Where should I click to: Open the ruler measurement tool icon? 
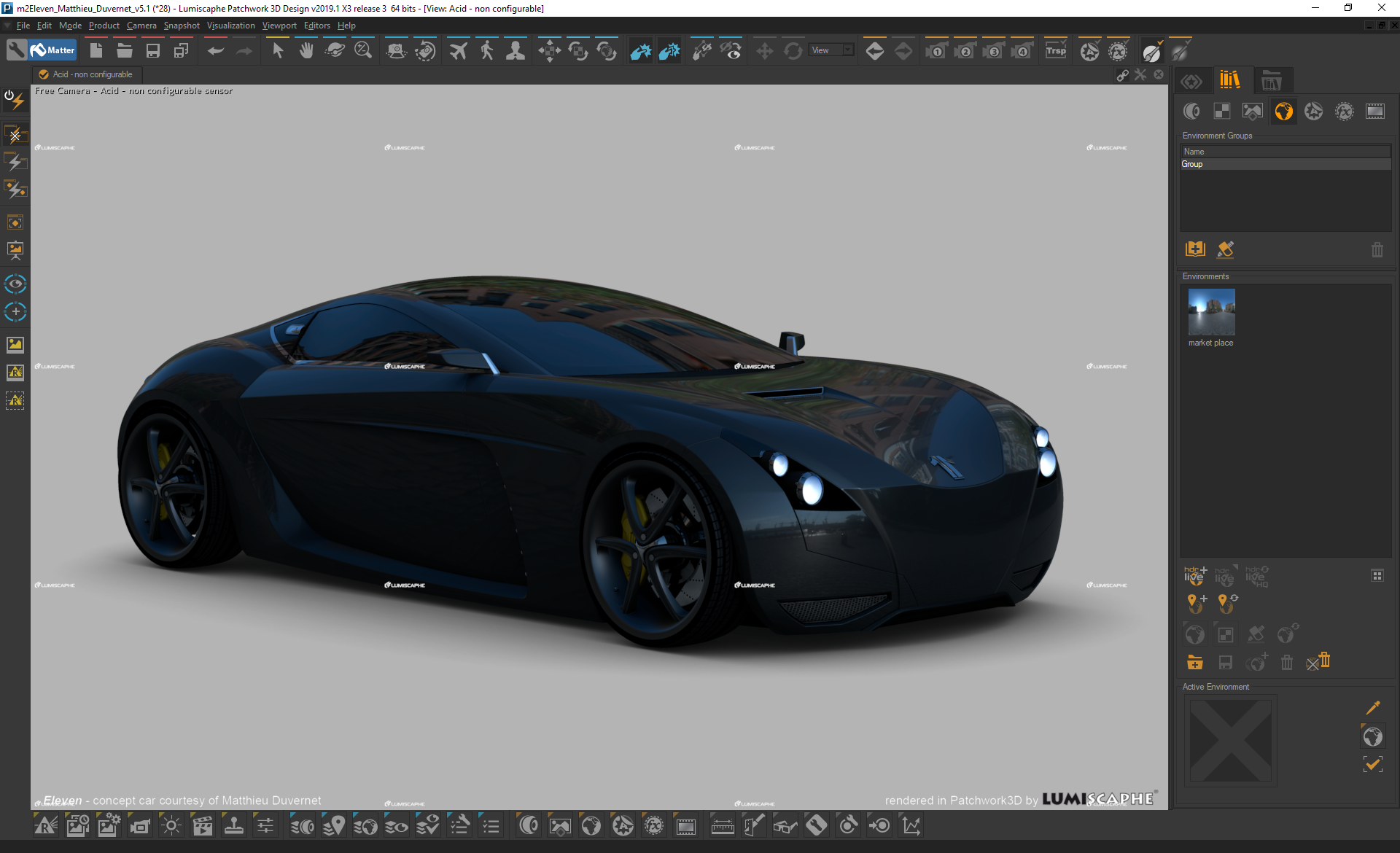coord(723,826)
